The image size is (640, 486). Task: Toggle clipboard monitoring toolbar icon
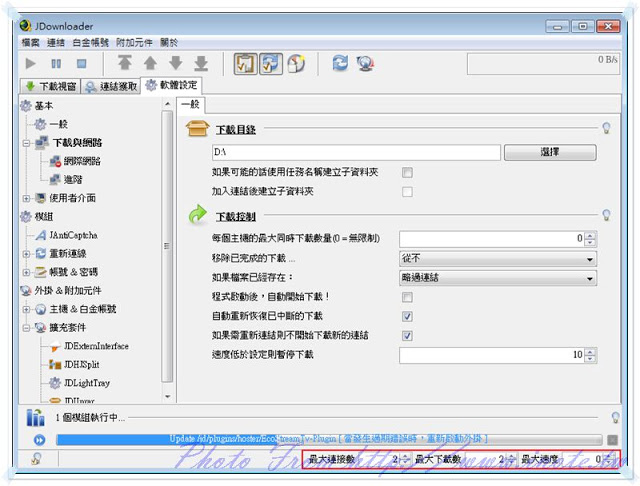pos(245,64)
